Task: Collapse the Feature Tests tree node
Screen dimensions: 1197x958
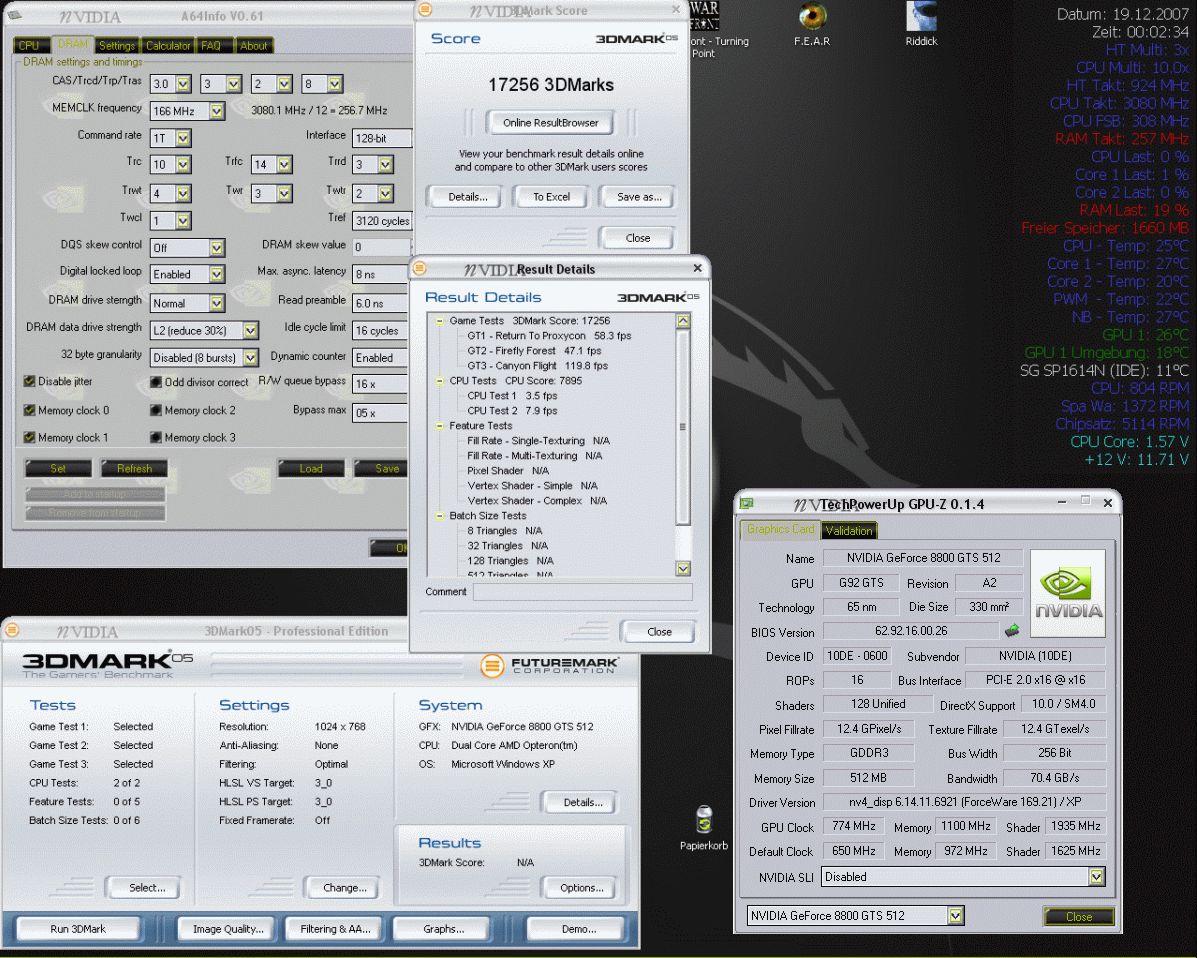Action: pyautogui.click(x=440, y=426)
